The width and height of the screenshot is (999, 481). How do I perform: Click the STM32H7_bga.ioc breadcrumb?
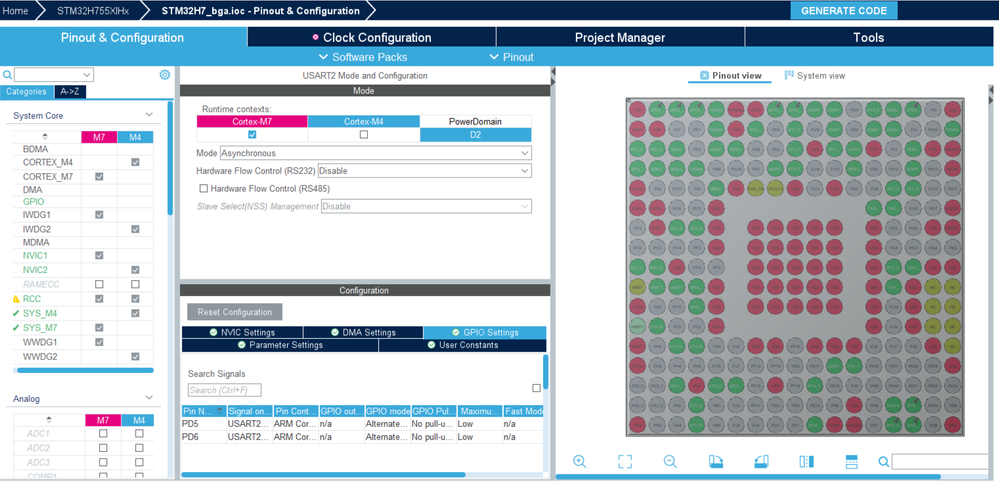pos(259,11)
